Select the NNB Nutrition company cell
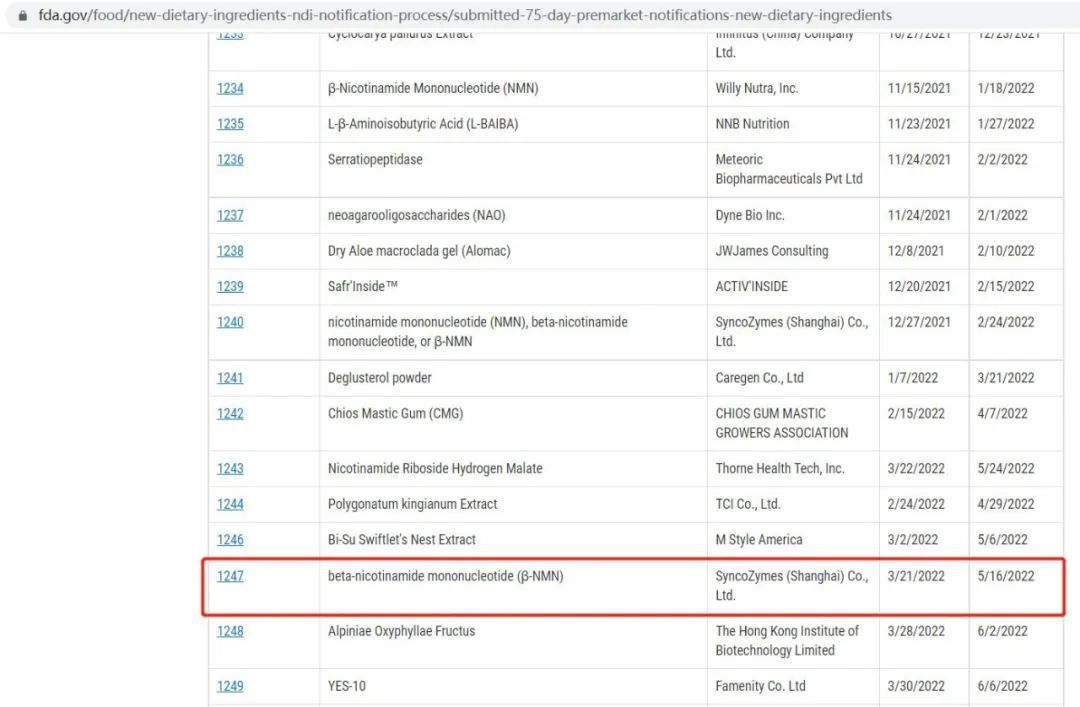This screenshot has height=707, width=1080. [793, 124]
